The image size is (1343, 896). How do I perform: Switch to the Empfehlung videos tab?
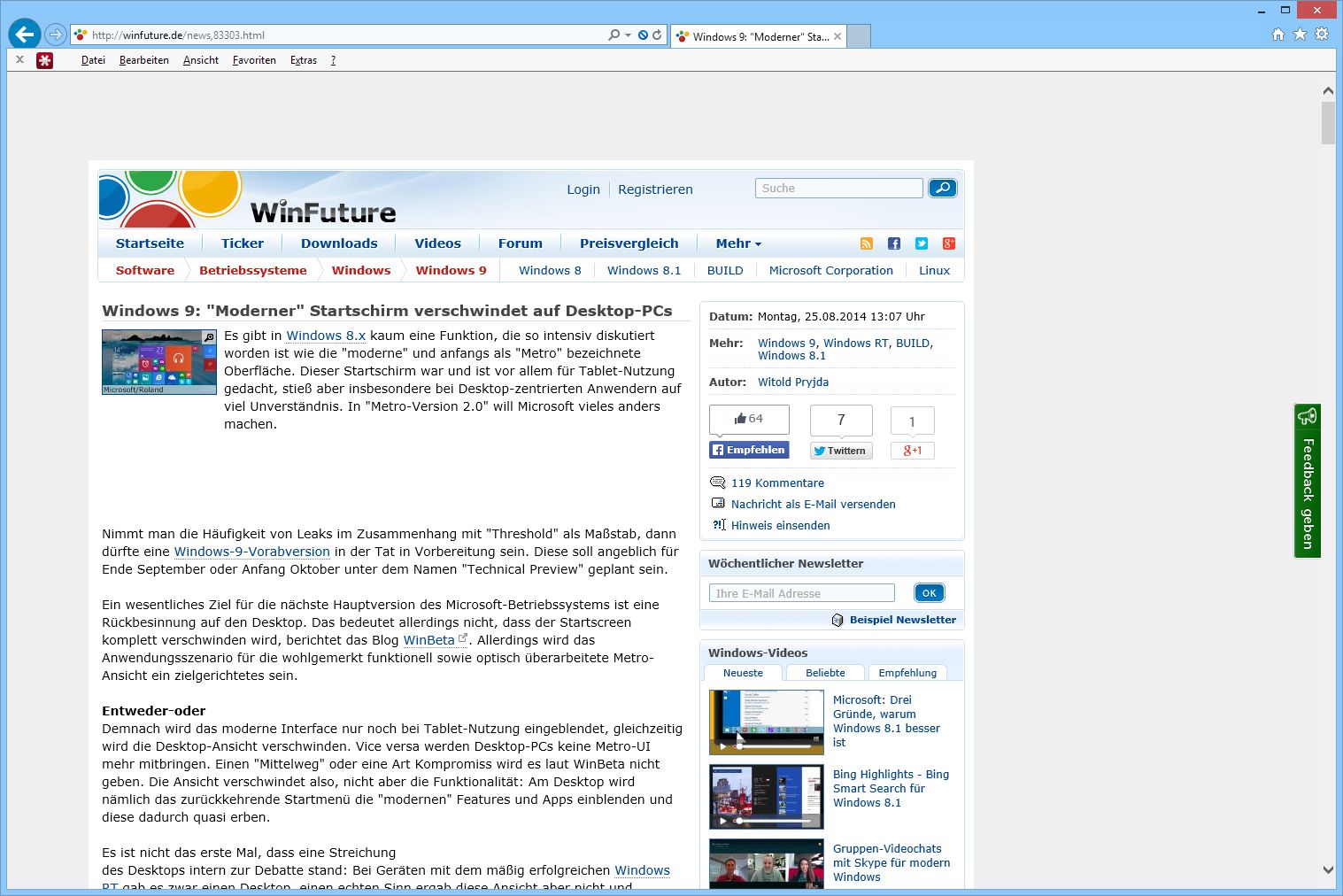pos(907,673)
